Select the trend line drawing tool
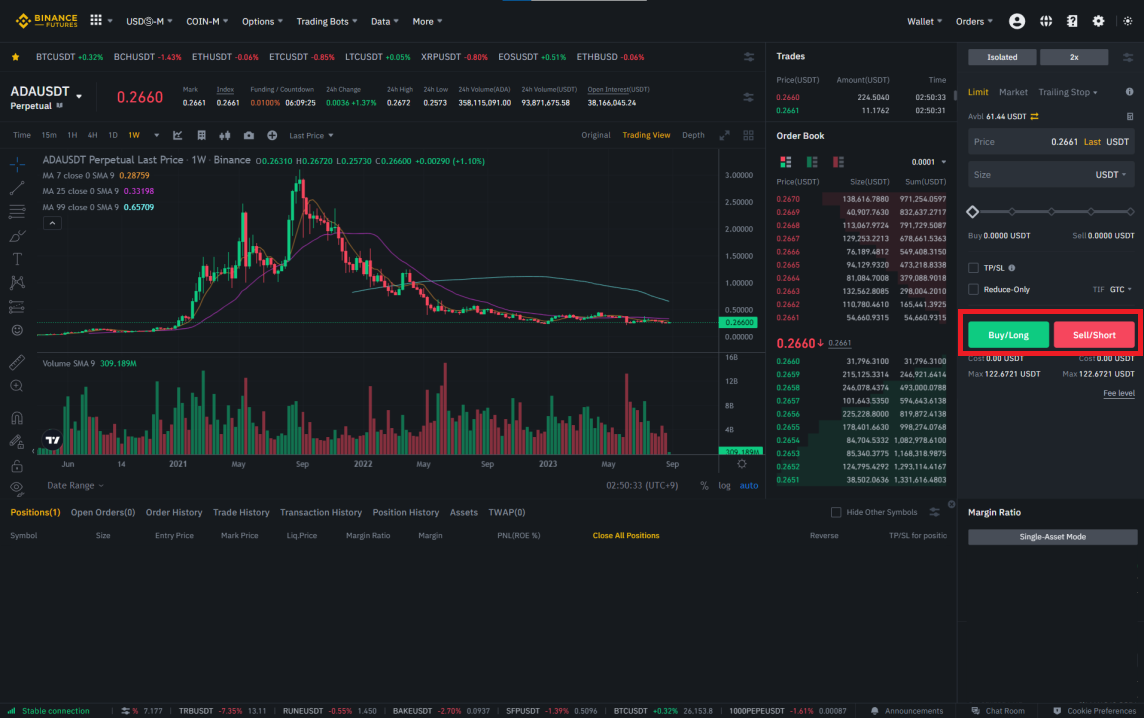Image resolution: width=1144 pixels, height=720 pixels. click(x=17, y=188)
